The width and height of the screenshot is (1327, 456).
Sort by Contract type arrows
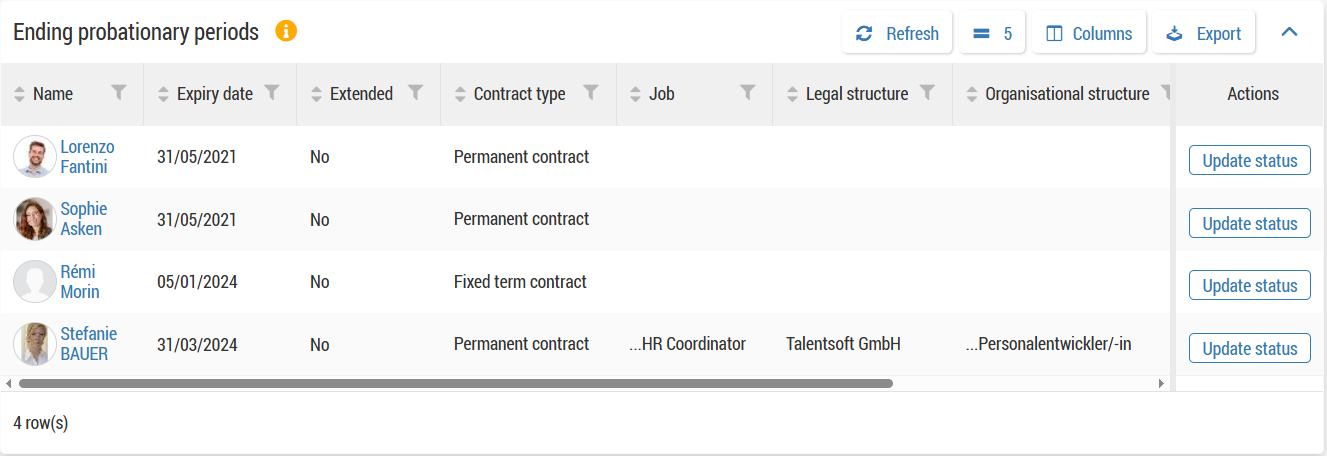pos(460,94)
